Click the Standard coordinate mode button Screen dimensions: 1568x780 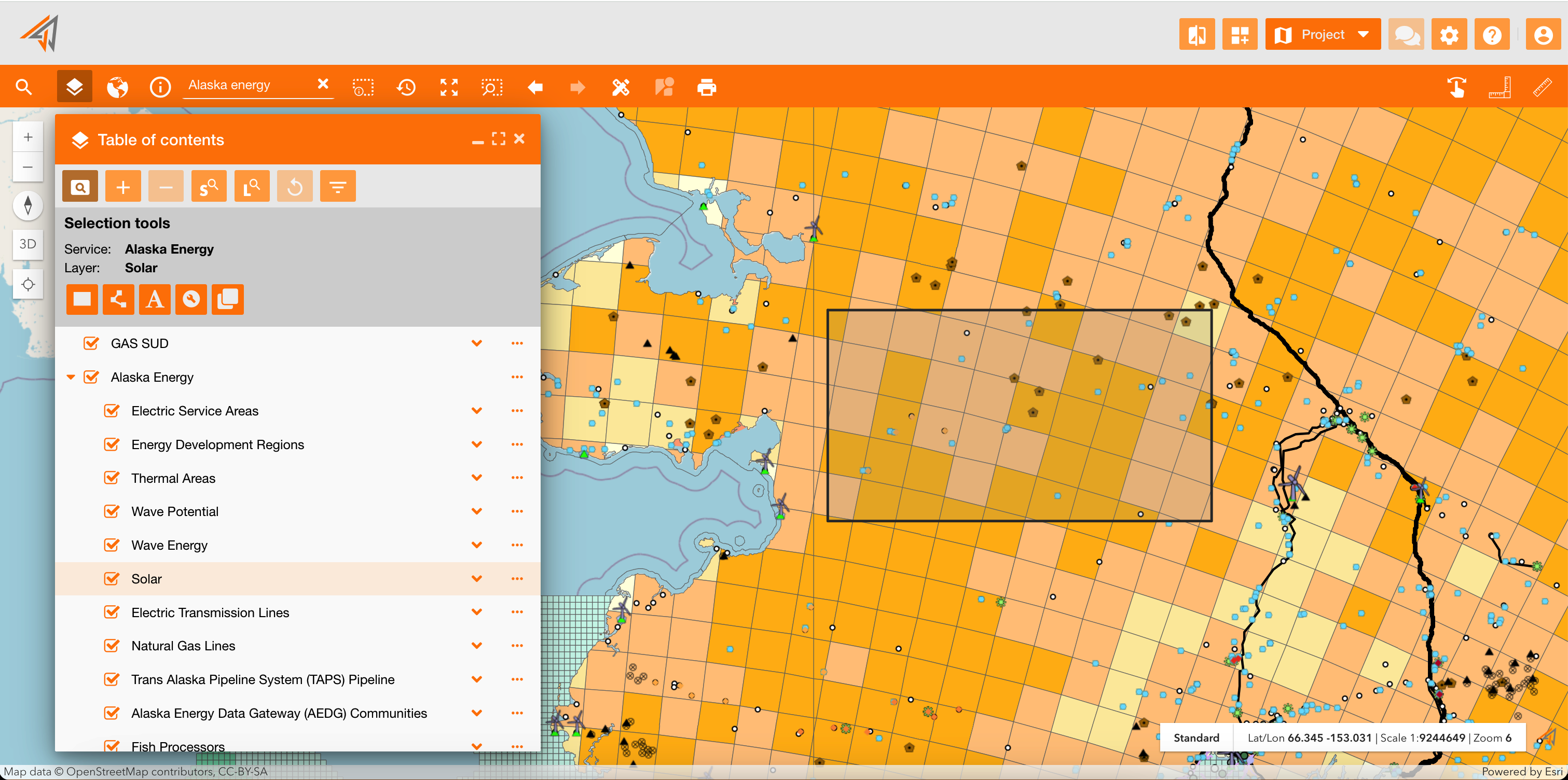pyautogui.click(x=1196, y=738)
